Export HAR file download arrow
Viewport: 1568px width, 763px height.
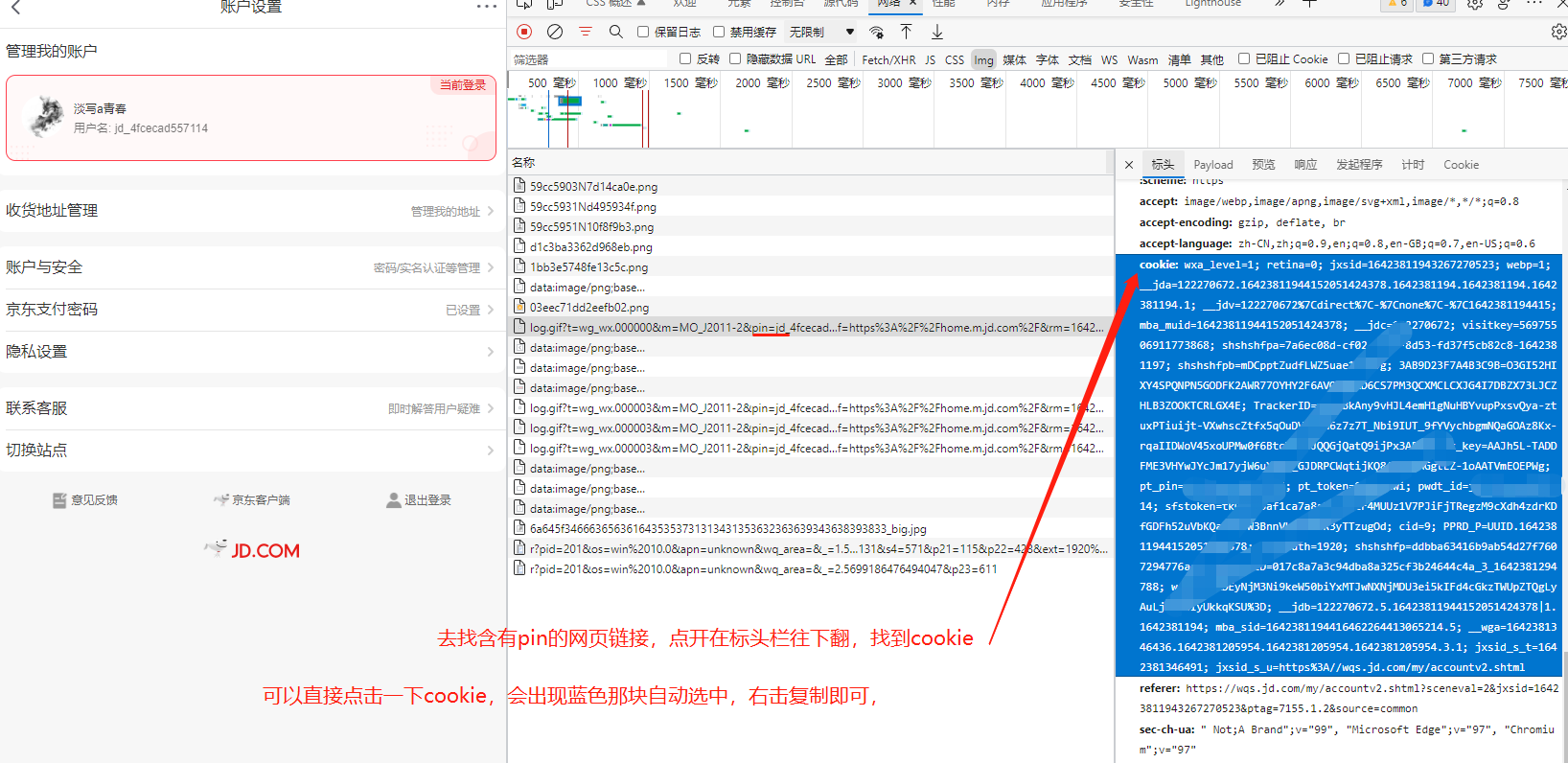937,32
